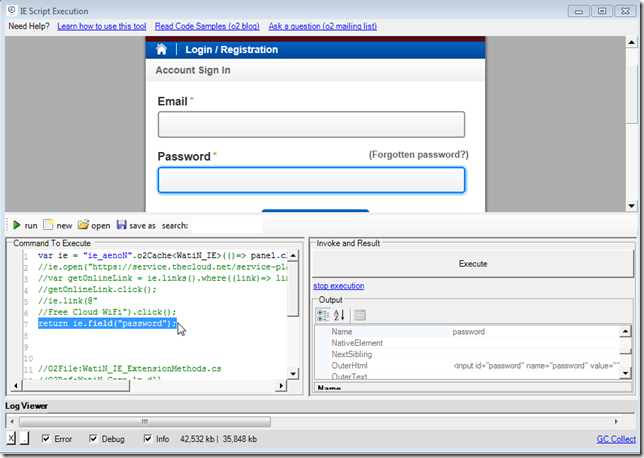Click Output grid scroll up arrow
The image size is (644, 458).
(x=625, y=331)
